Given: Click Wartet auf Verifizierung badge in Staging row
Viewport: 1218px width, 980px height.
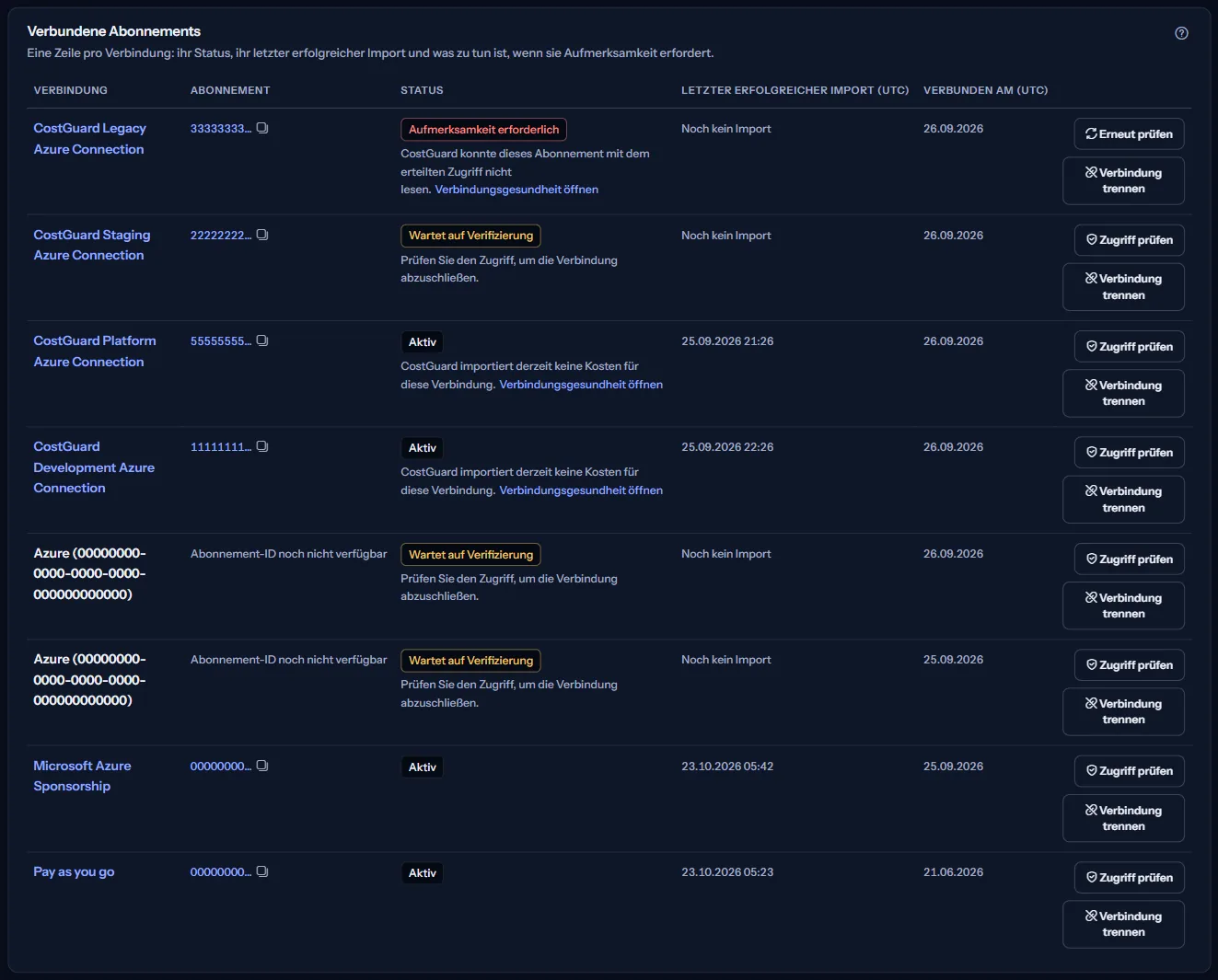Looking at the screenshot, I should (x=470, y=236).
